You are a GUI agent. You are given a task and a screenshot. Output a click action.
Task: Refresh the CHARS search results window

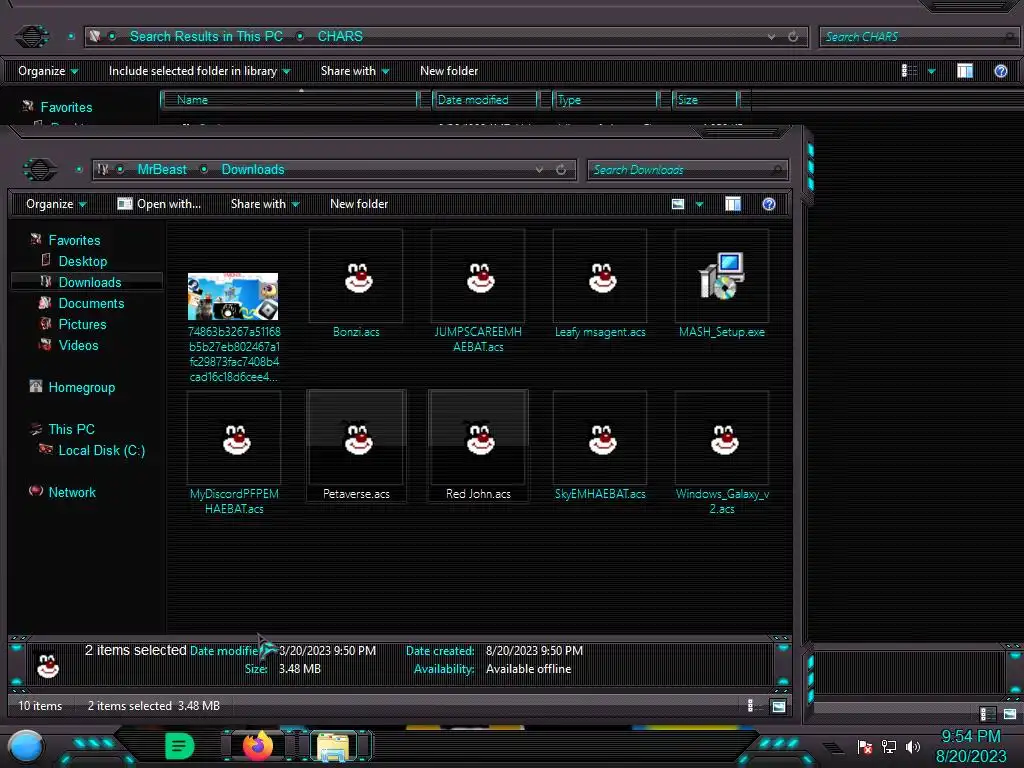click(793, 37)
